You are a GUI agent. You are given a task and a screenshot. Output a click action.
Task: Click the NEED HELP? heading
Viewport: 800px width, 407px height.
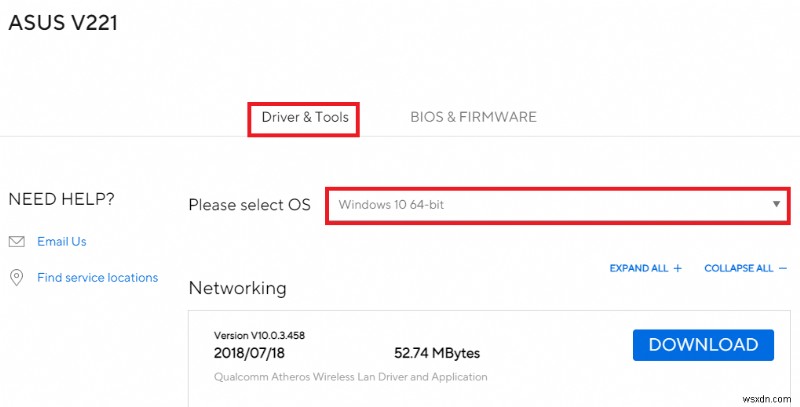[61, 199]
